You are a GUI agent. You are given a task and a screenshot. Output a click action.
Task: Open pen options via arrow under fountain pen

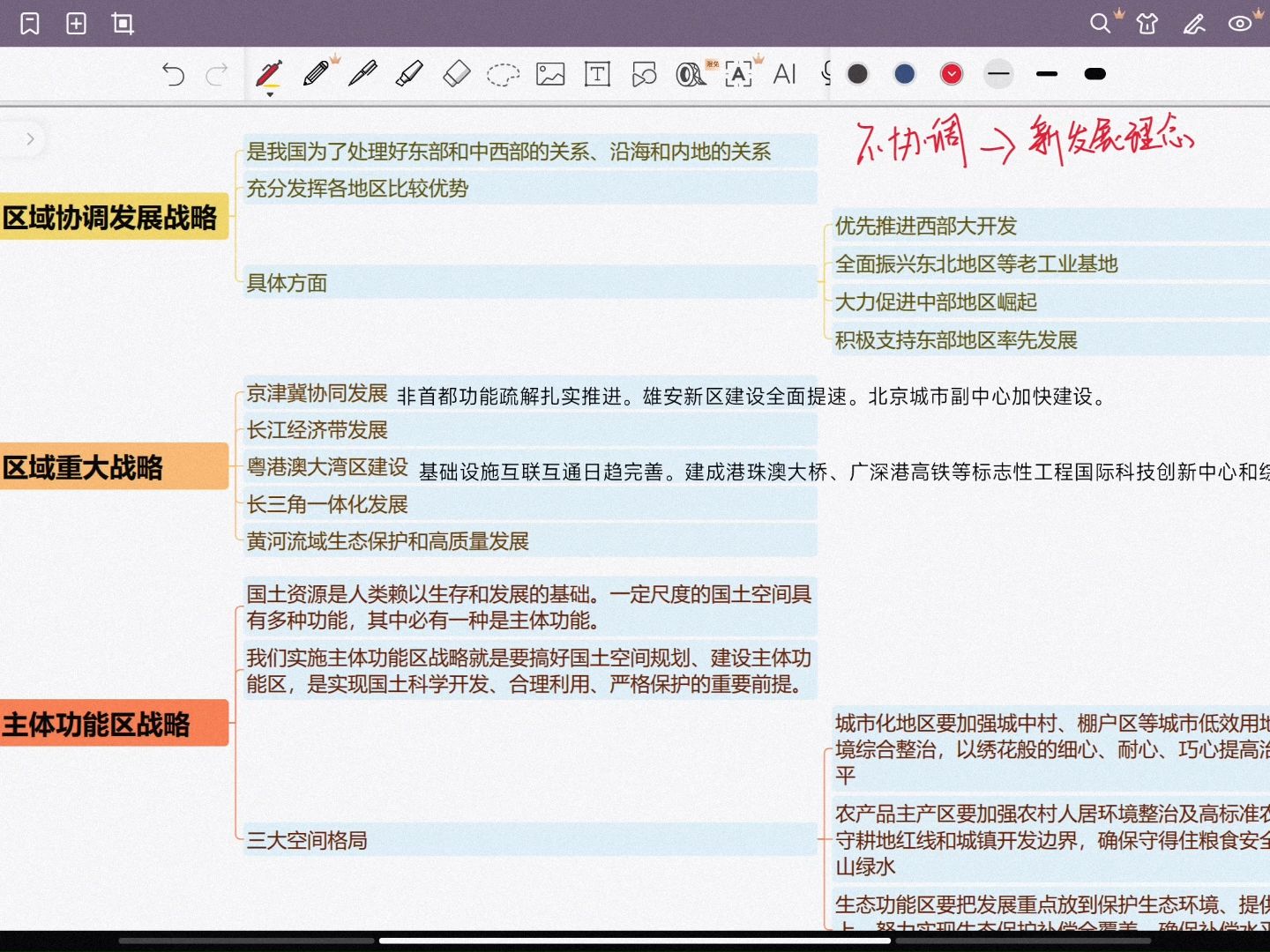point(270,93)
